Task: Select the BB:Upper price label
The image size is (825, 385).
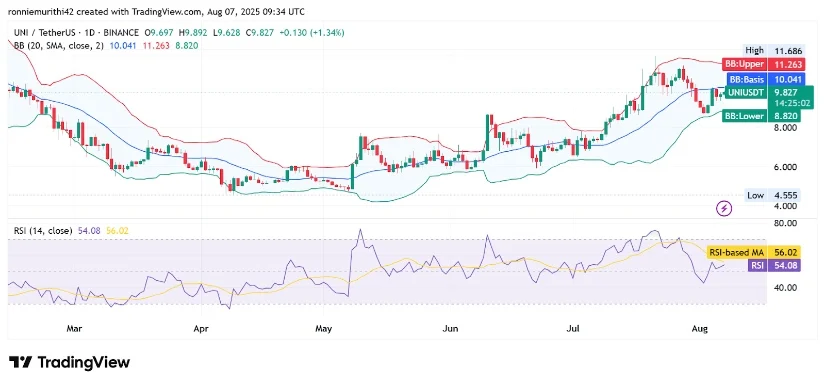Action: [761, 65]
